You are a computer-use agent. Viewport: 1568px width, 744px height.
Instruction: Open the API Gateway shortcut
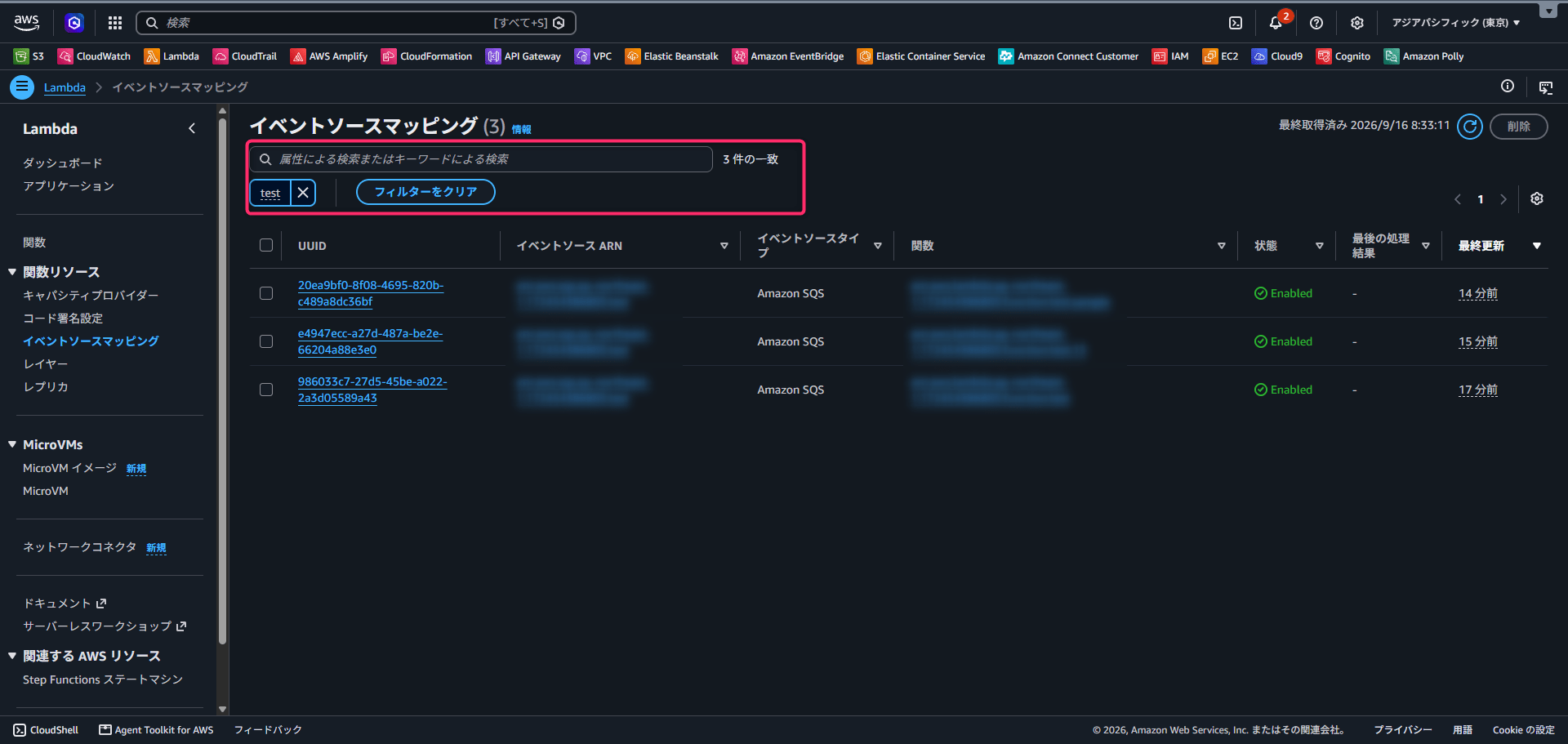523,56
